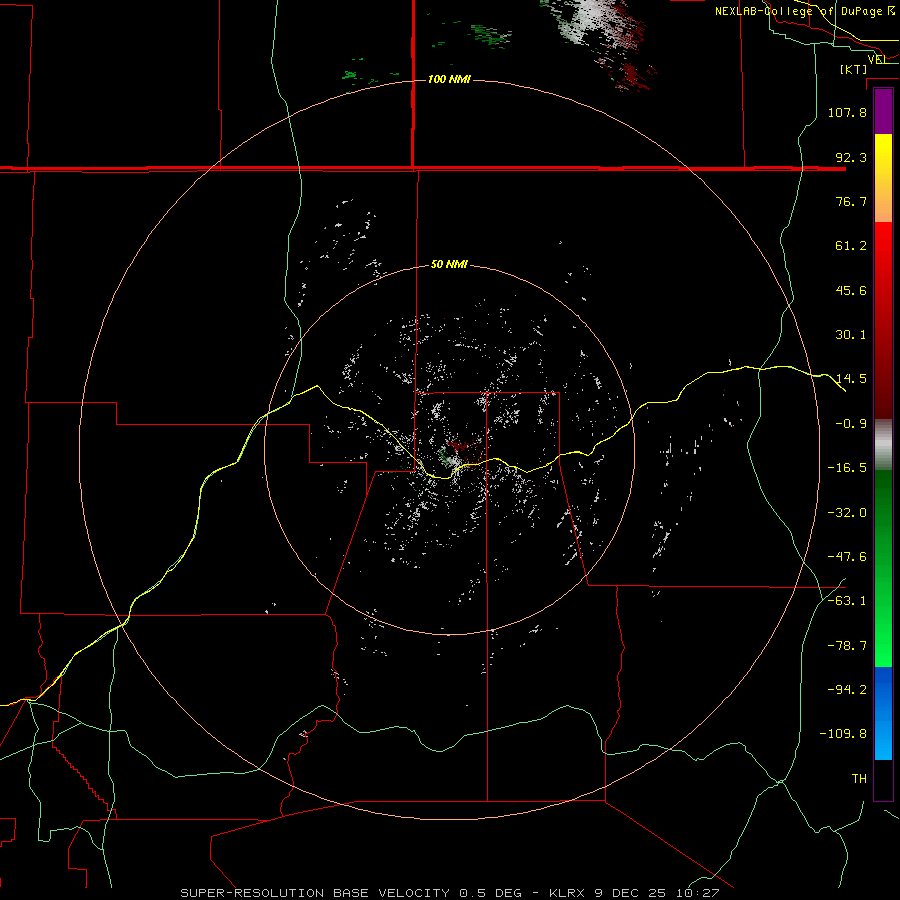Click the TH legend label
This screenshot has height=900, width=900.
(859, 779)
